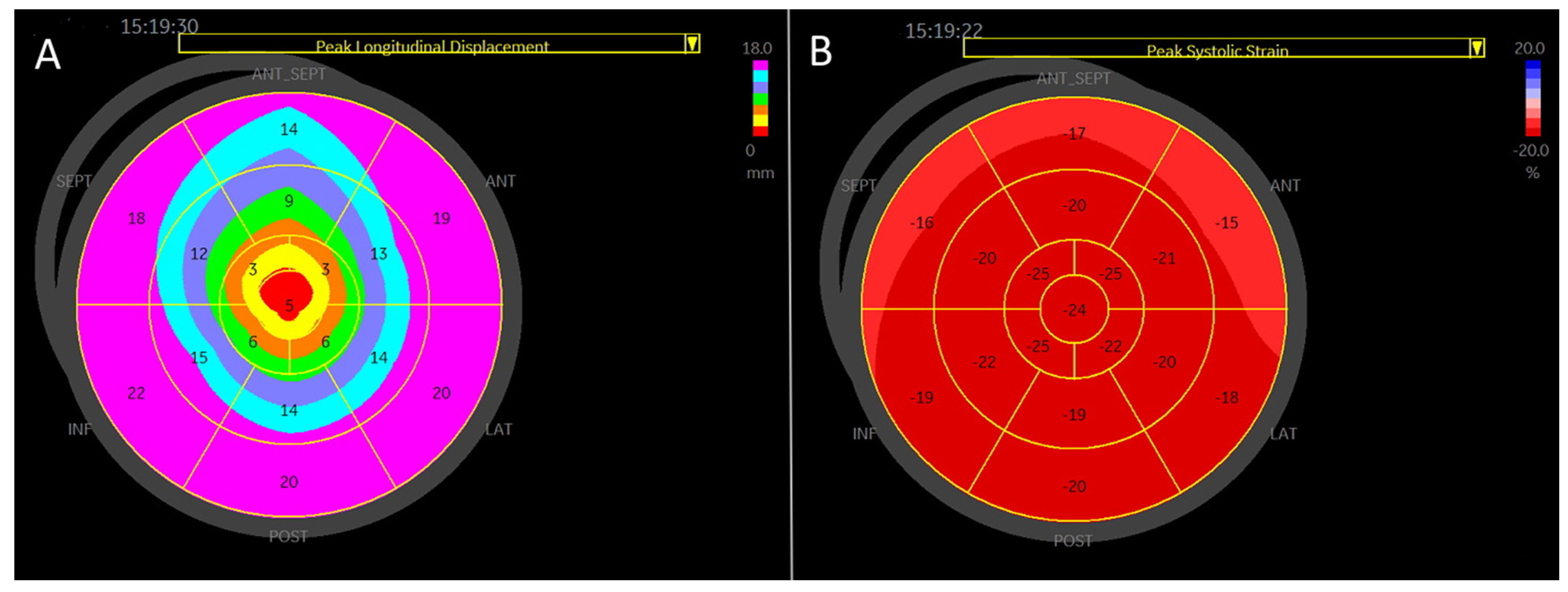Click the mid lateral strain segment labeled -21

pos(1164,258)
